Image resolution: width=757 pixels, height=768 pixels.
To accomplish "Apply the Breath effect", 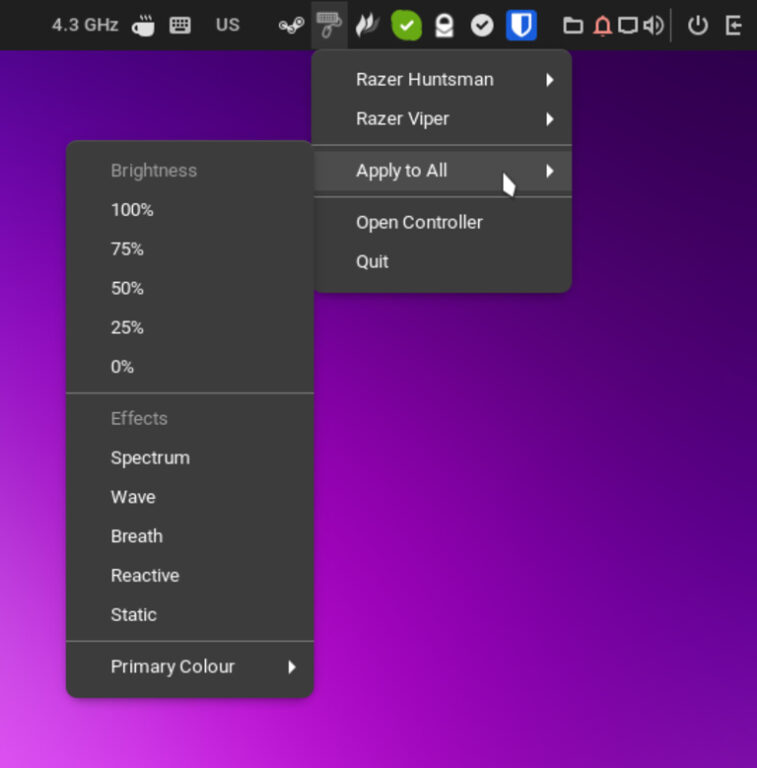I will (x=190, y=536).
